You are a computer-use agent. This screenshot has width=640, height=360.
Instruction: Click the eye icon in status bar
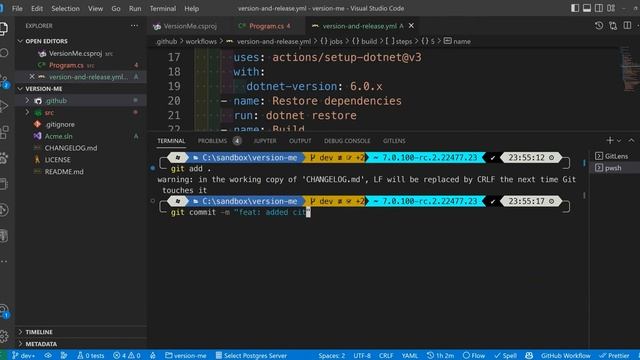48,356
